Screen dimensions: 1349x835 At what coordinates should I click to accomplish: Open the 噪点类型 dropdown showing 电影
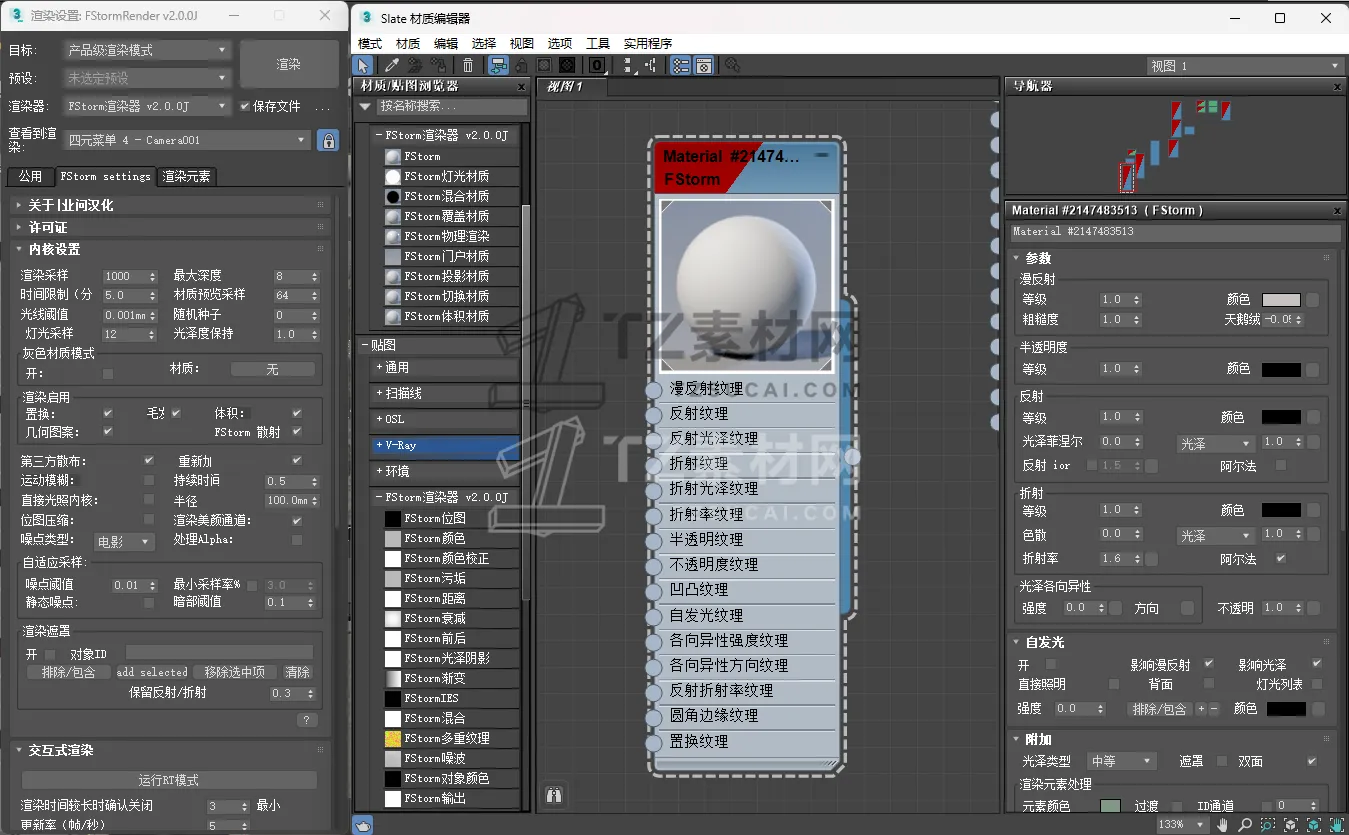click(x=124, y=542)
